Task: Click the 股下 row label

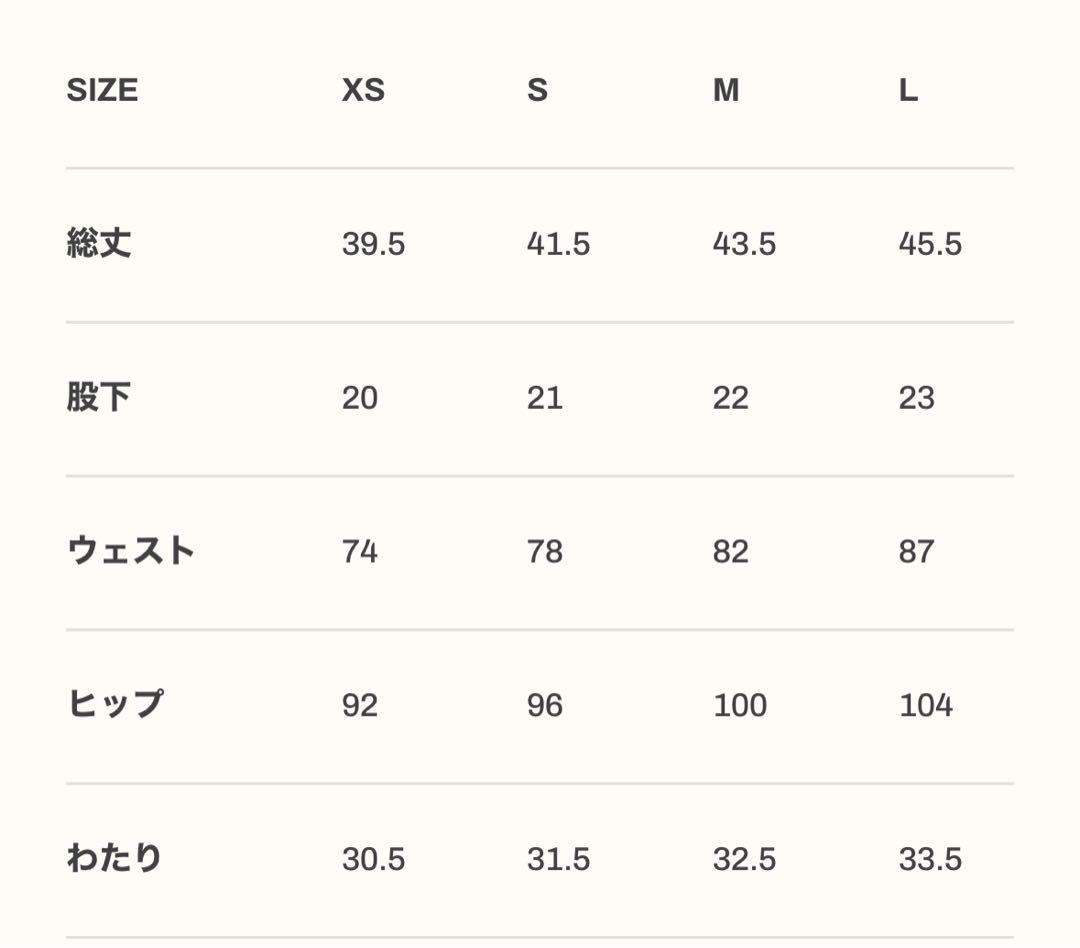Action: pos(99,398)
